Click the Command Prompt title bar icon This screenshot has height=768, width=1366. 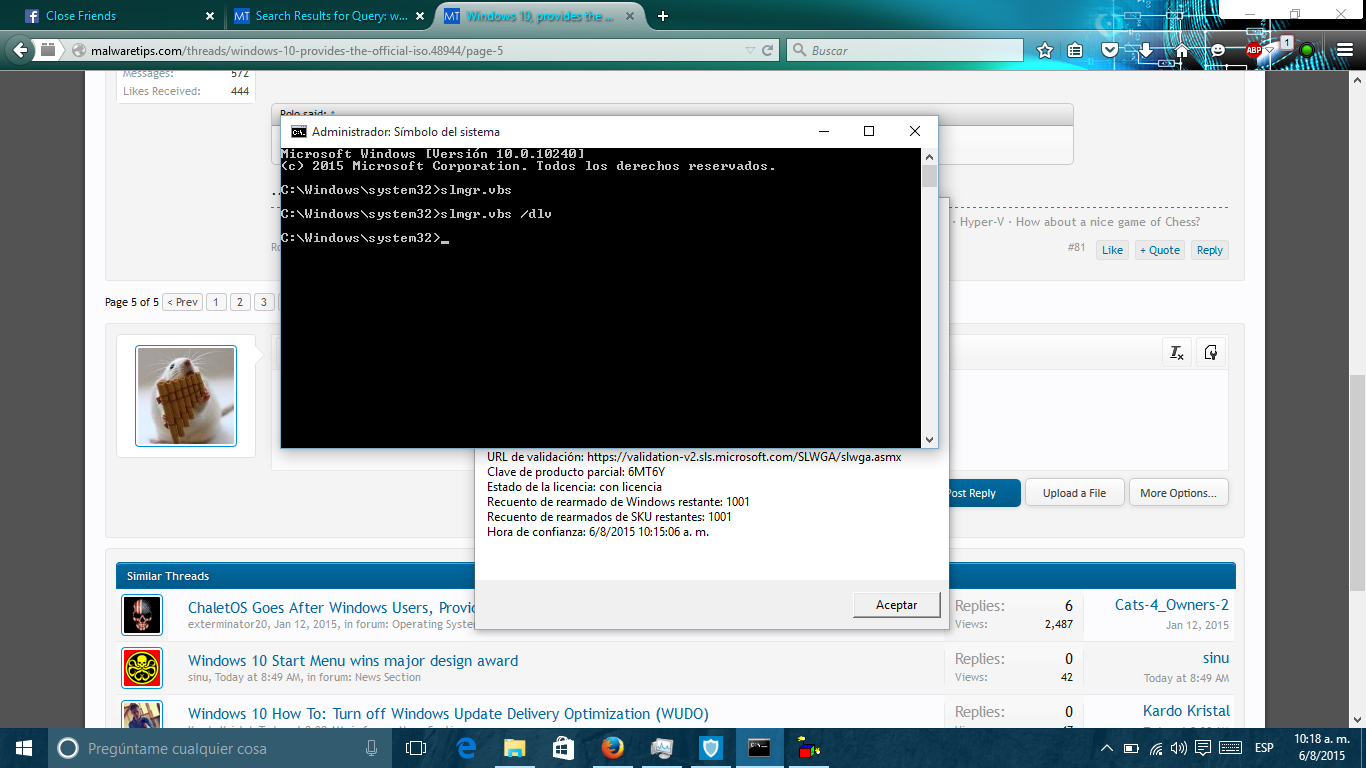click(298, 131)
